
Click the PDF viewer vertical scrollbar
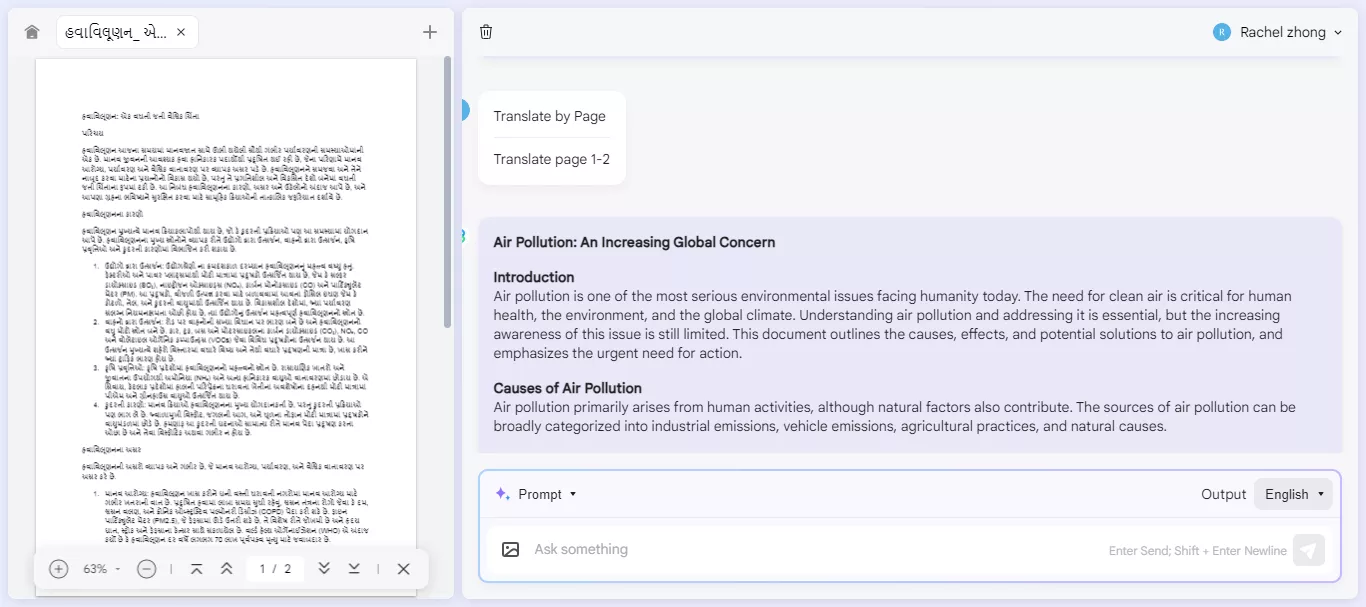point(447,190)
